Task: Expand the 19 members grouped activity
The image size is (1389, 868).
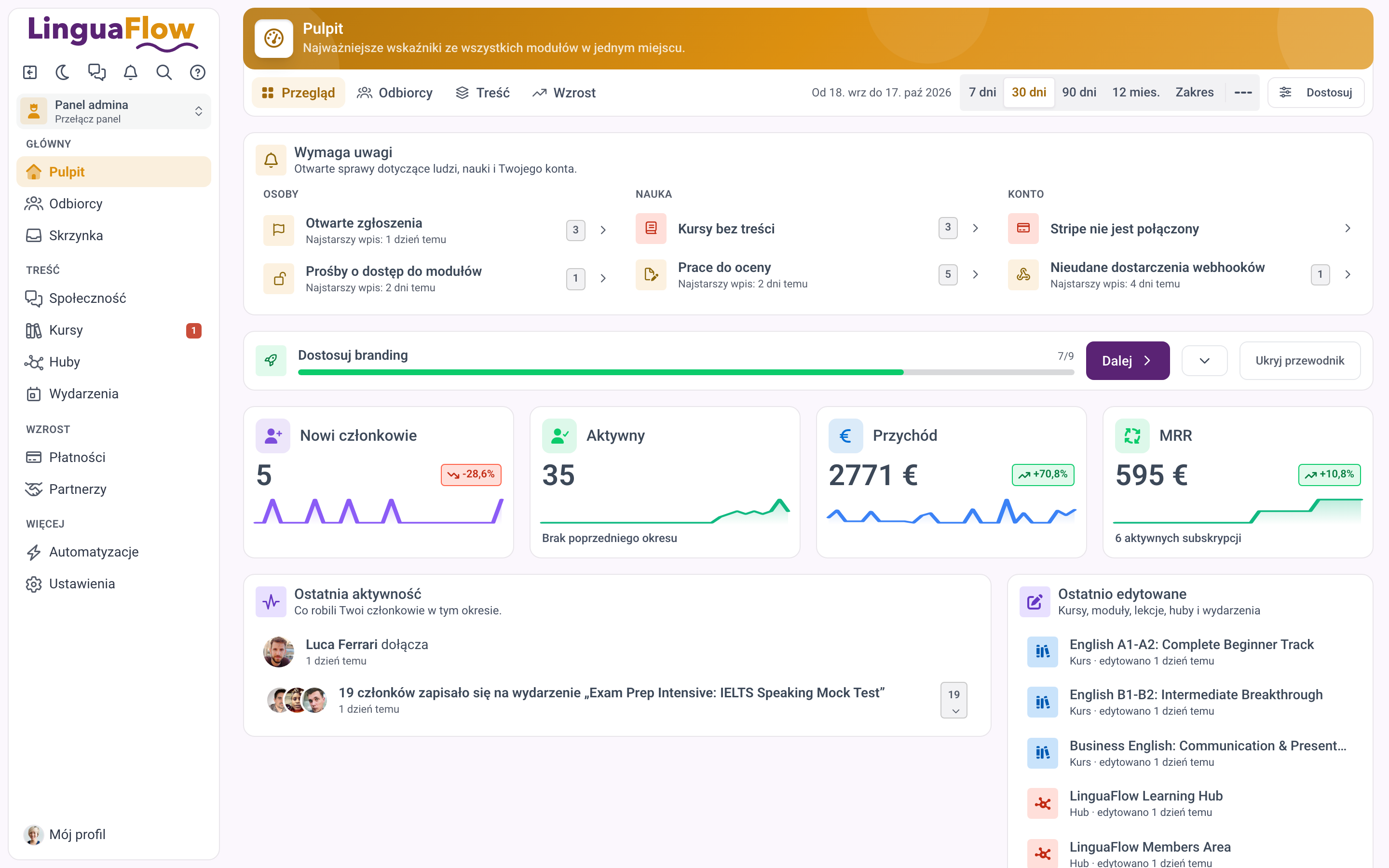Action: [x=954, y=700]
